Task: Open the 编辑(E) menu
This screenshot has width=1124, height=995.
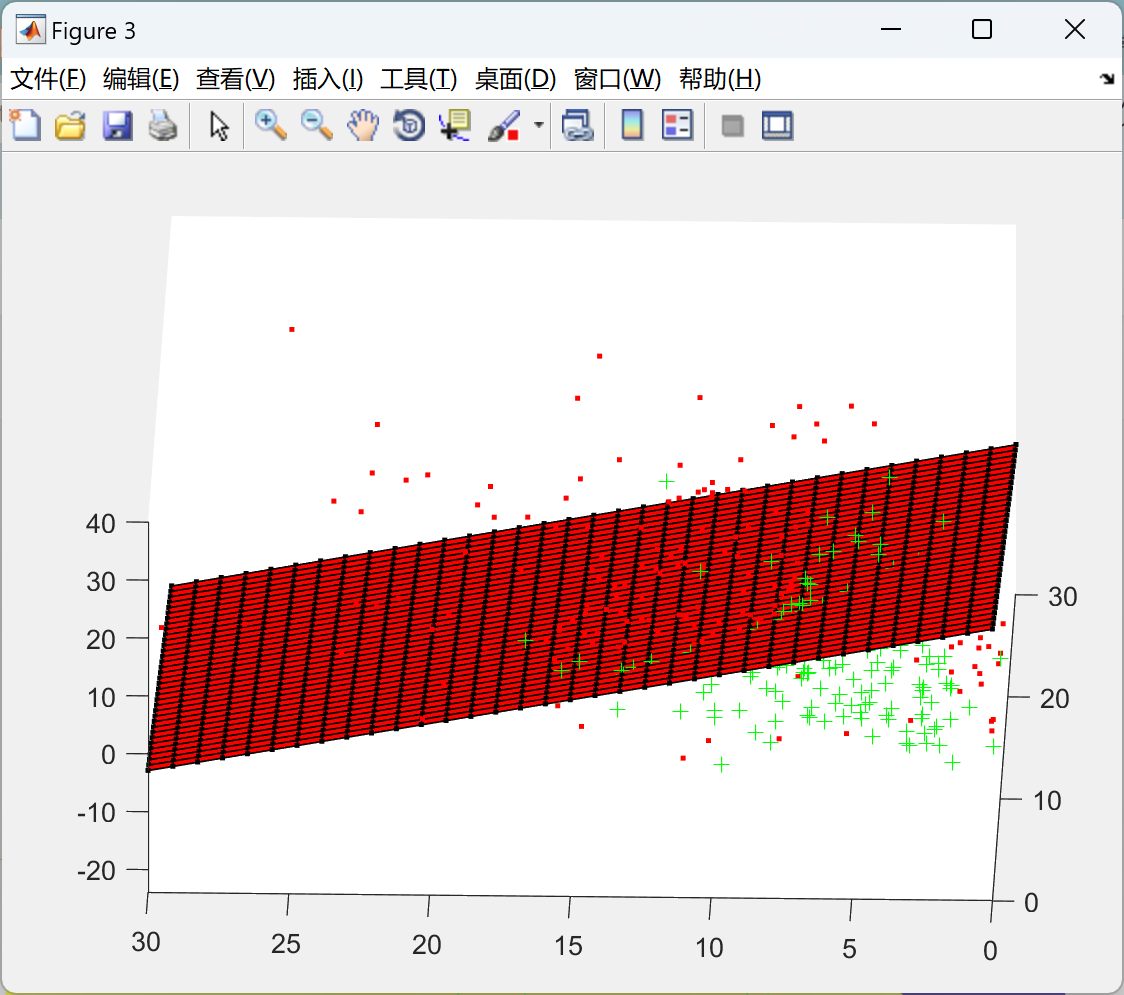Action: [x=141, y=79]
